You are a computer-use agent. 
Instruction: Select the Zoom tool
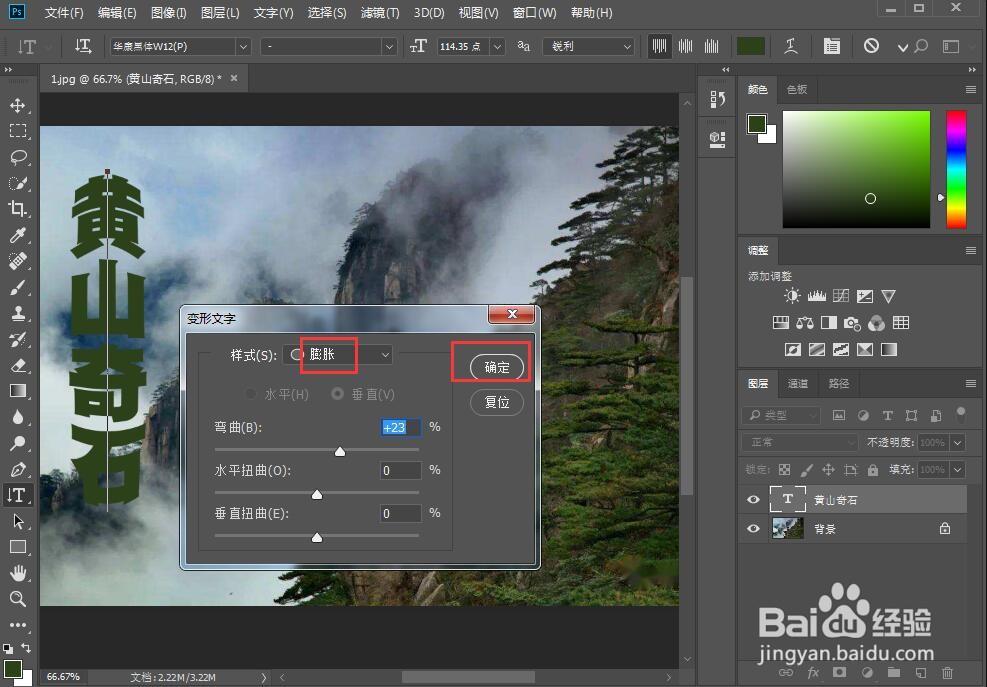[18, 599]
